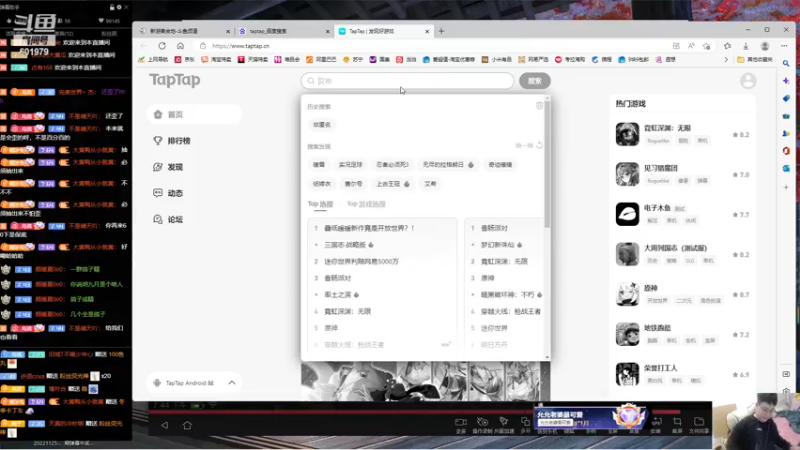
Task: Open 见习猎魔团 game icon
Action: pos(627,174)
